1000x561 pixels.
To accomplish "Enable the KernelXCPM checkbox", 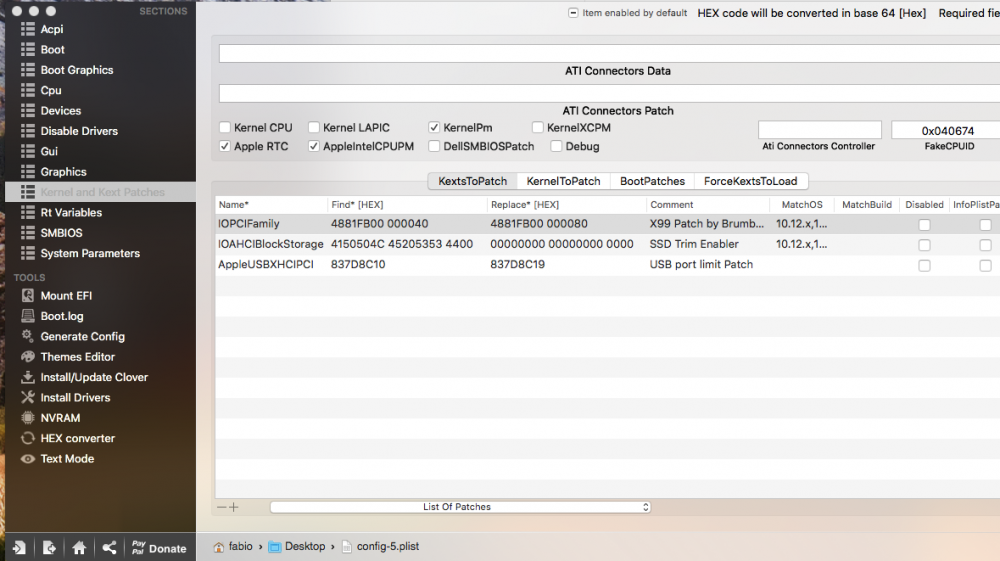I will click(538, 128).
